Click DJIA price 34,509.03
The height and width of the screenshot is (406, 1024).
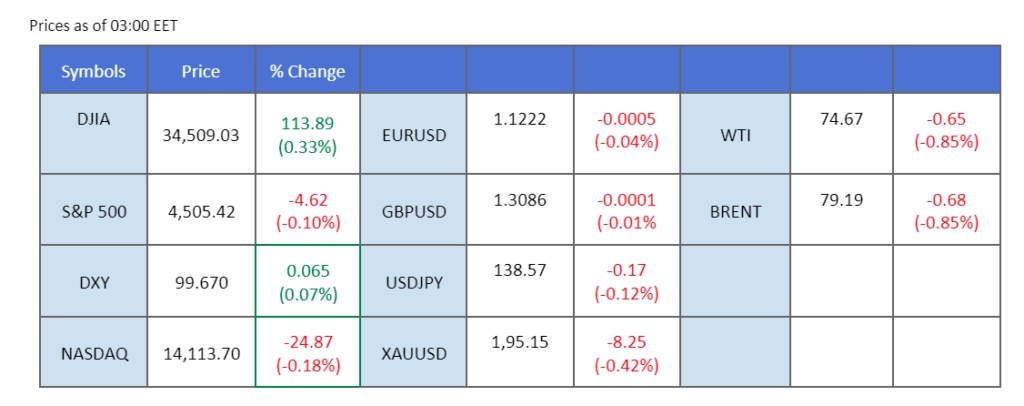201,134
